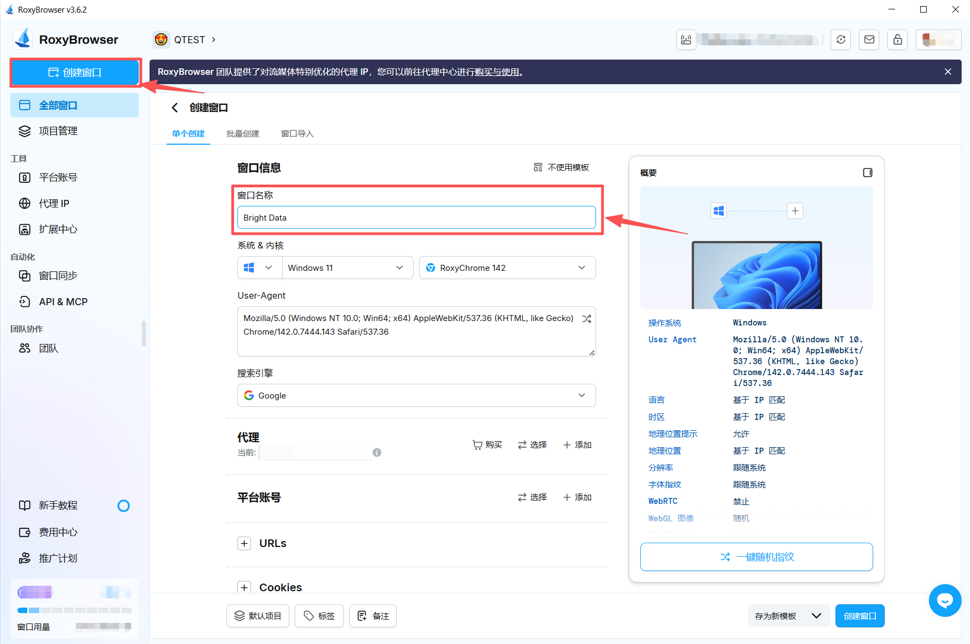
Task: Open 代理 IP in sidebar
Action: tap(54, 204)
